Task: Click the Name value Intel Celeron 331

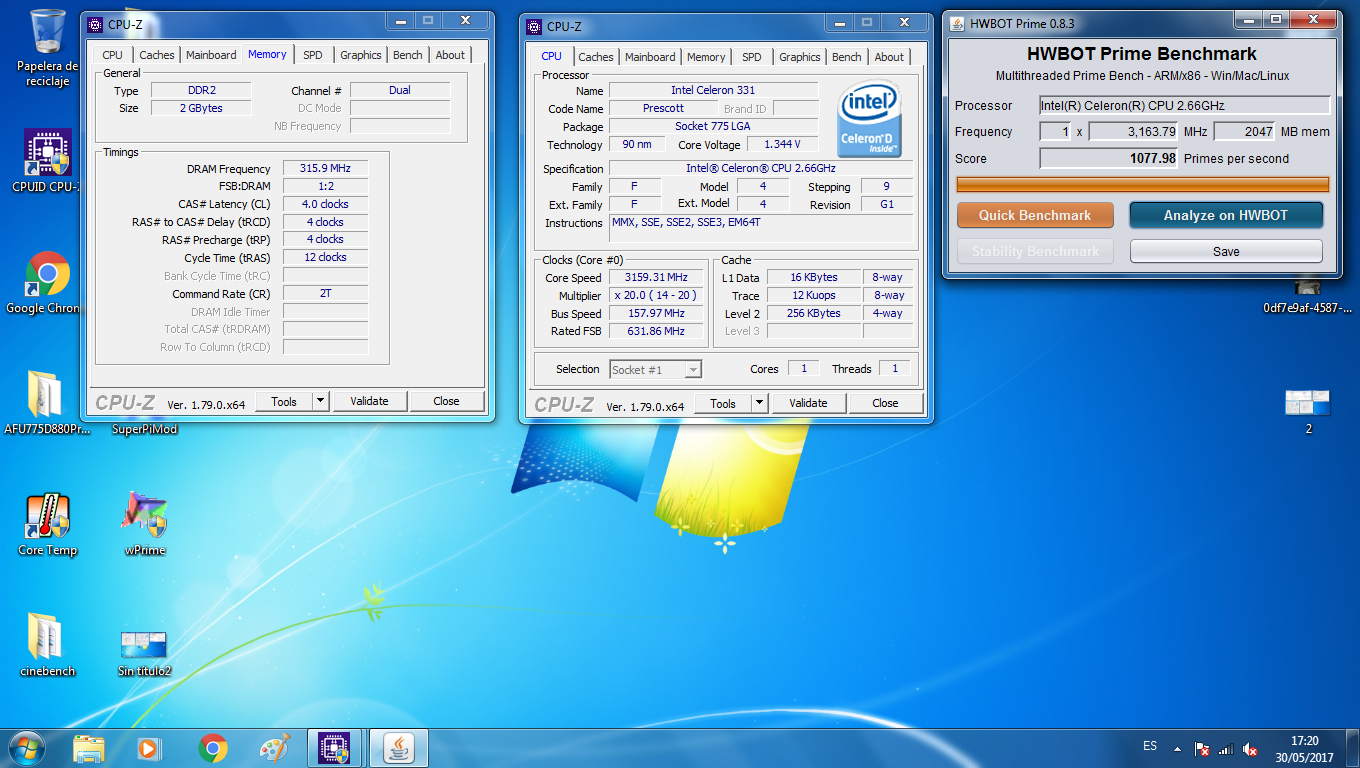Action: click(x=714, y=90)
